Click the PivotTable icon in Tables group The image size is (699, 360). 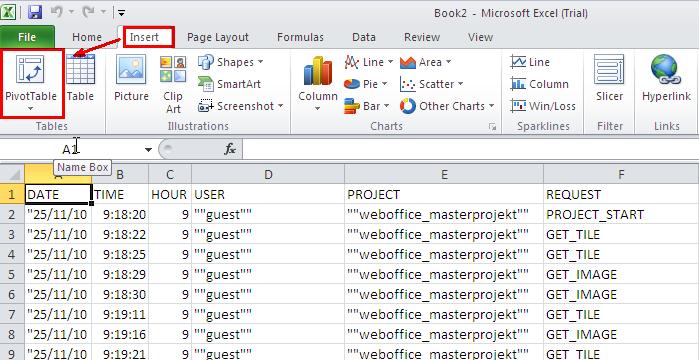(x=30, y=70)
